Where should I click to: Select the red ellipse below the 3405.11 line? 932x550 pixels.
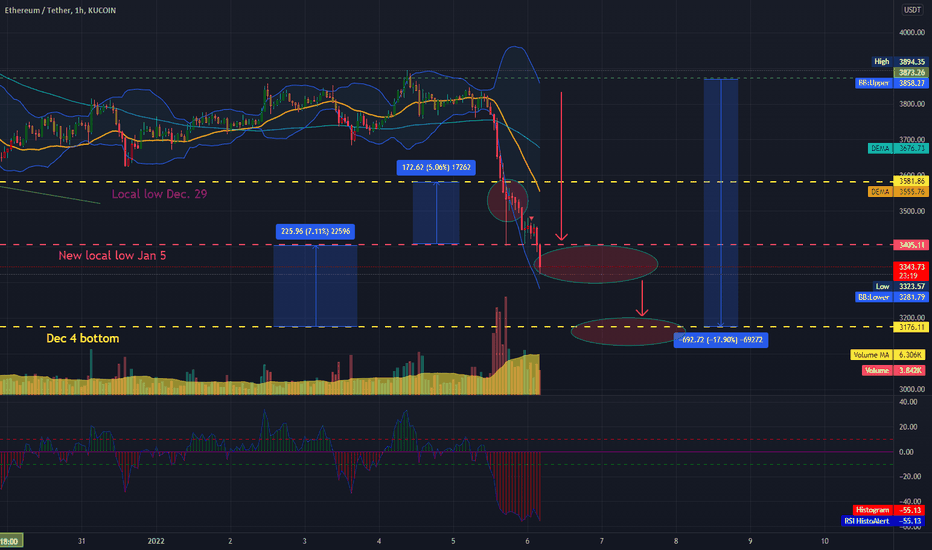(x=596, y=264)
